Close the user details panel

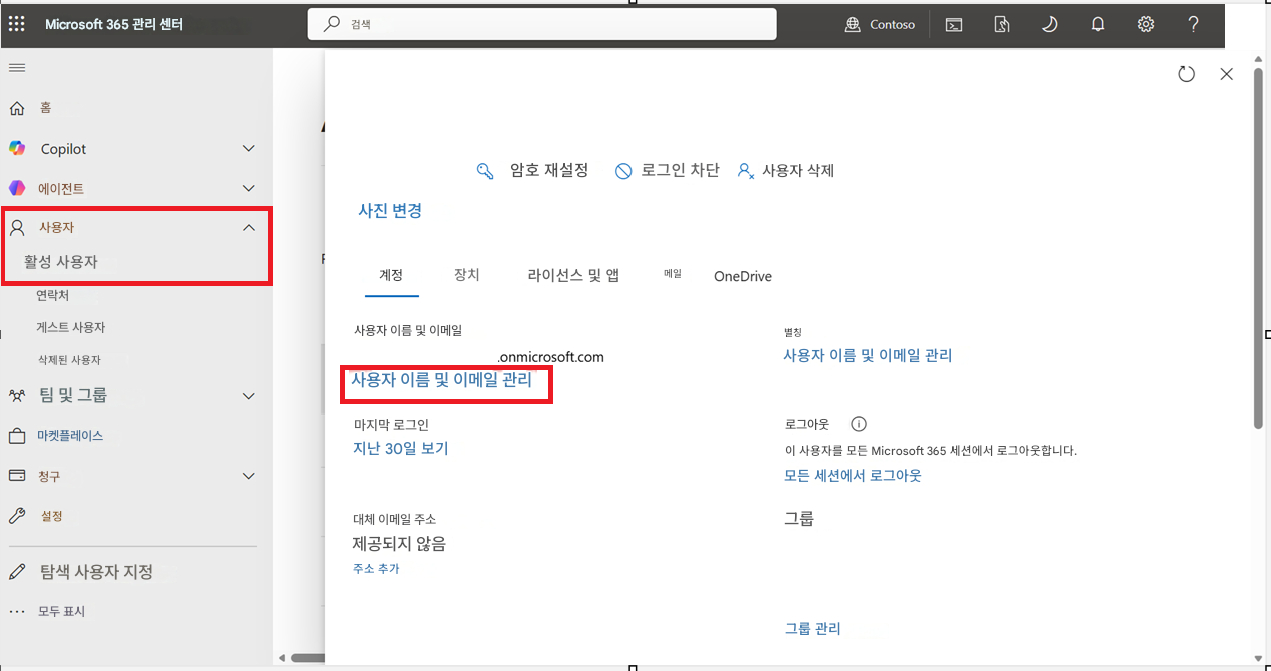click(1227, 74)
